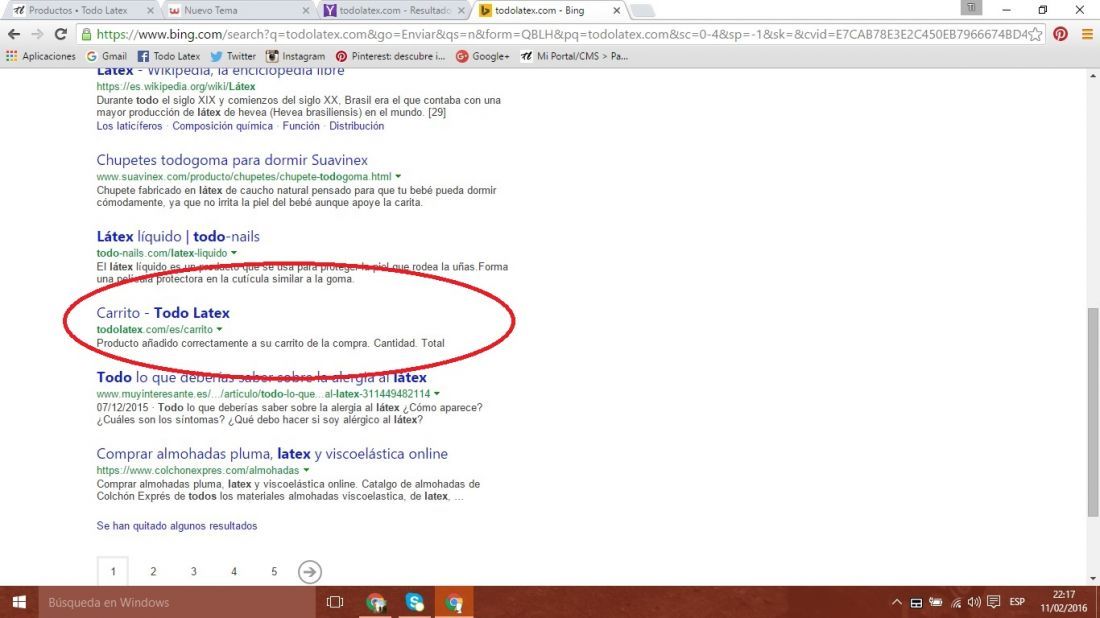Go to results page 5

[274, 572]
